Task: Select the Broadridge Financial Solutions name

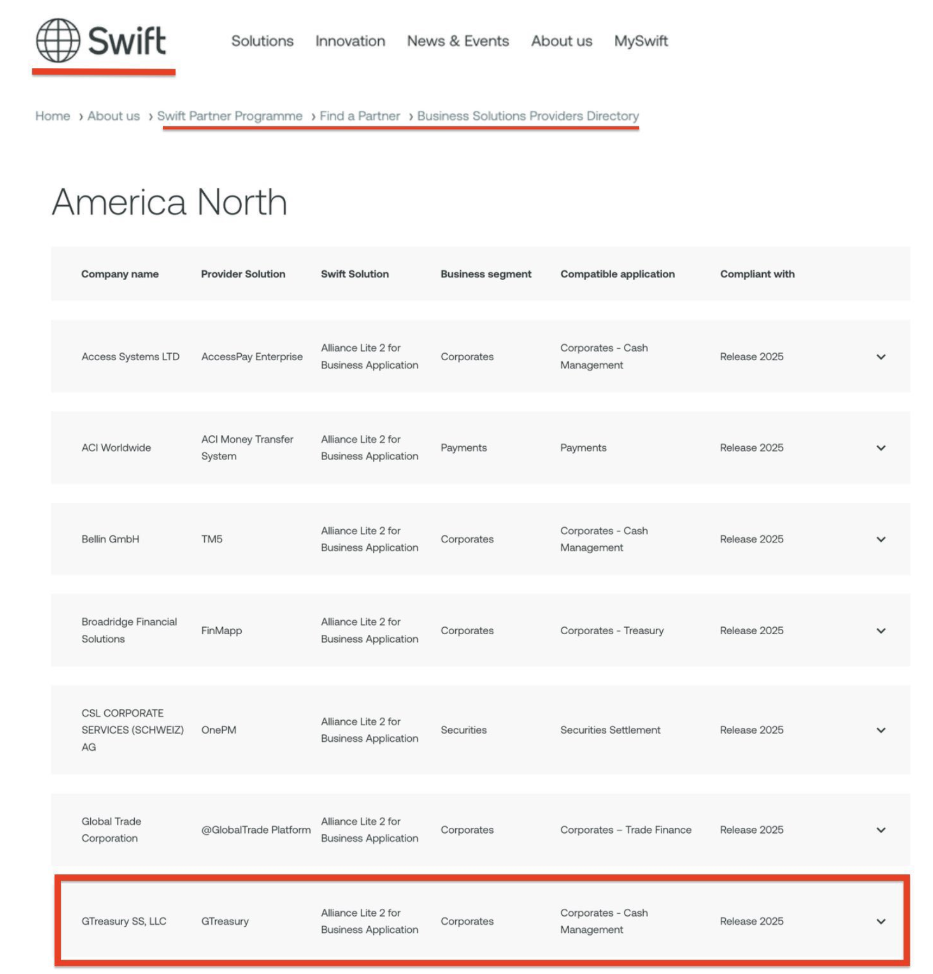Action: point(129,630)
